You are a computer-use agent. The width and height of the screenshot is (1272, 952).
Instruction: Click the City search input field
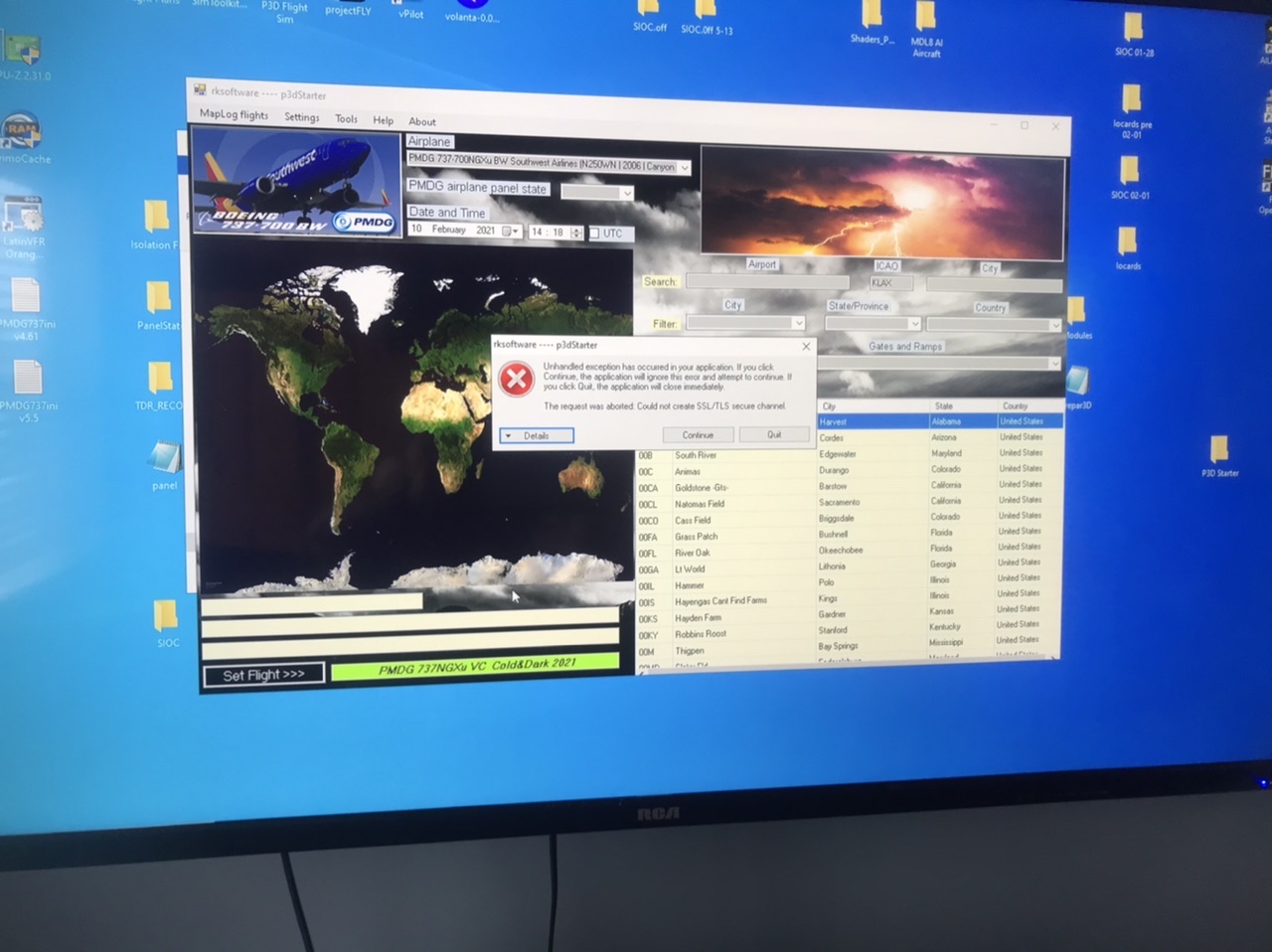coord(993,285)
